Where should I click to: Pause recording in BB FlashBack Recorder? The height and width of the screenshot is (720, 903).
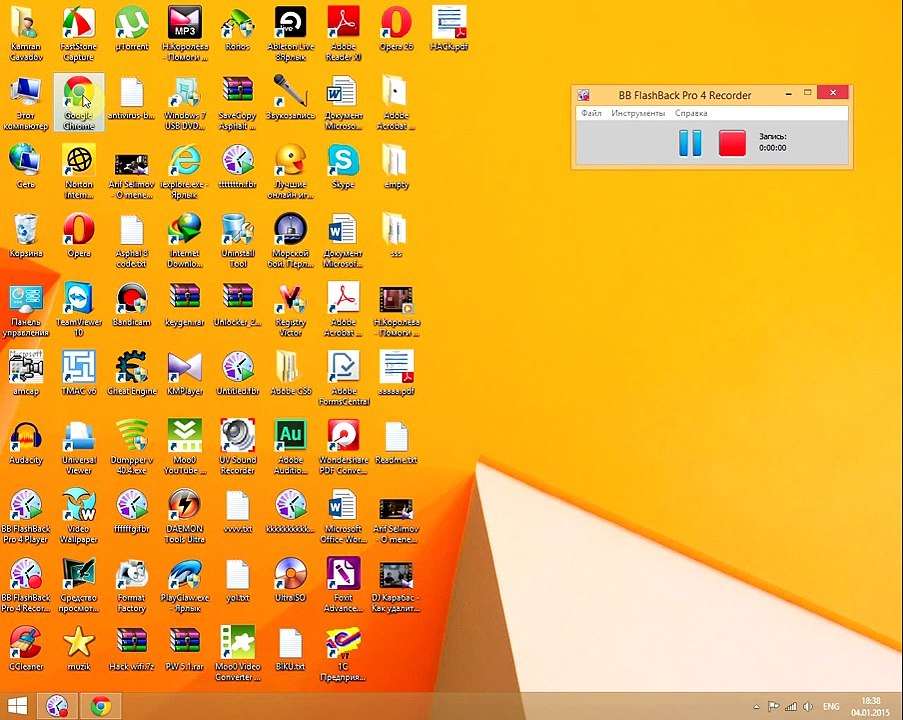tap(690, 143)
